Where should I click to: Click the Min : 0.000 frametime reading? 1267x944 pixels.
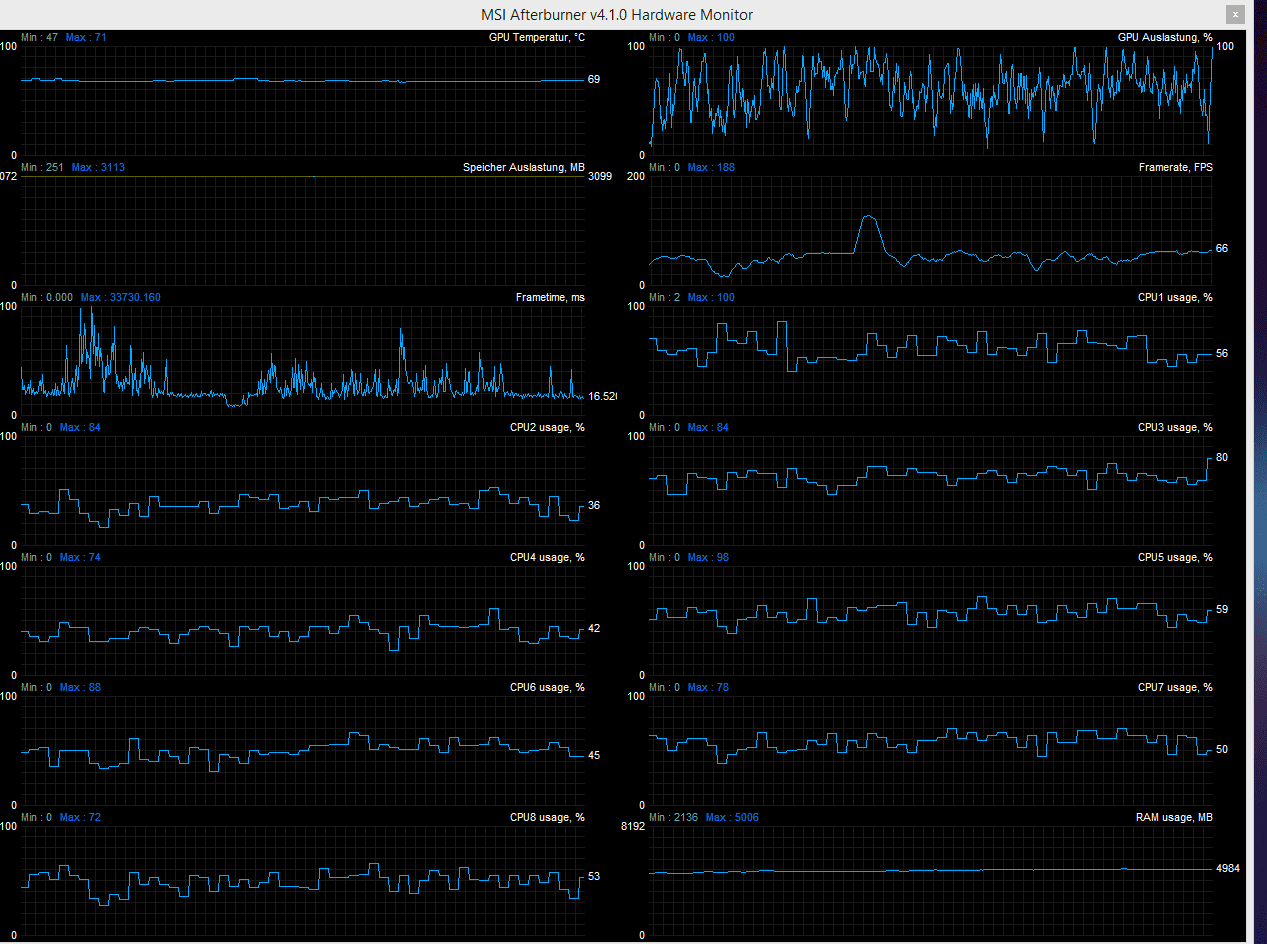point(47,297)
